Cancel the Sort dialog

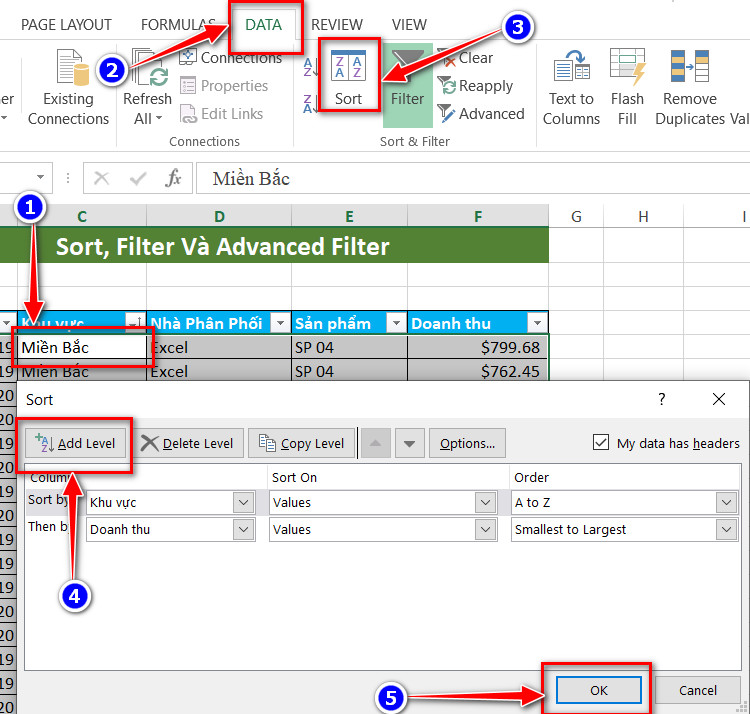(697, 690)
